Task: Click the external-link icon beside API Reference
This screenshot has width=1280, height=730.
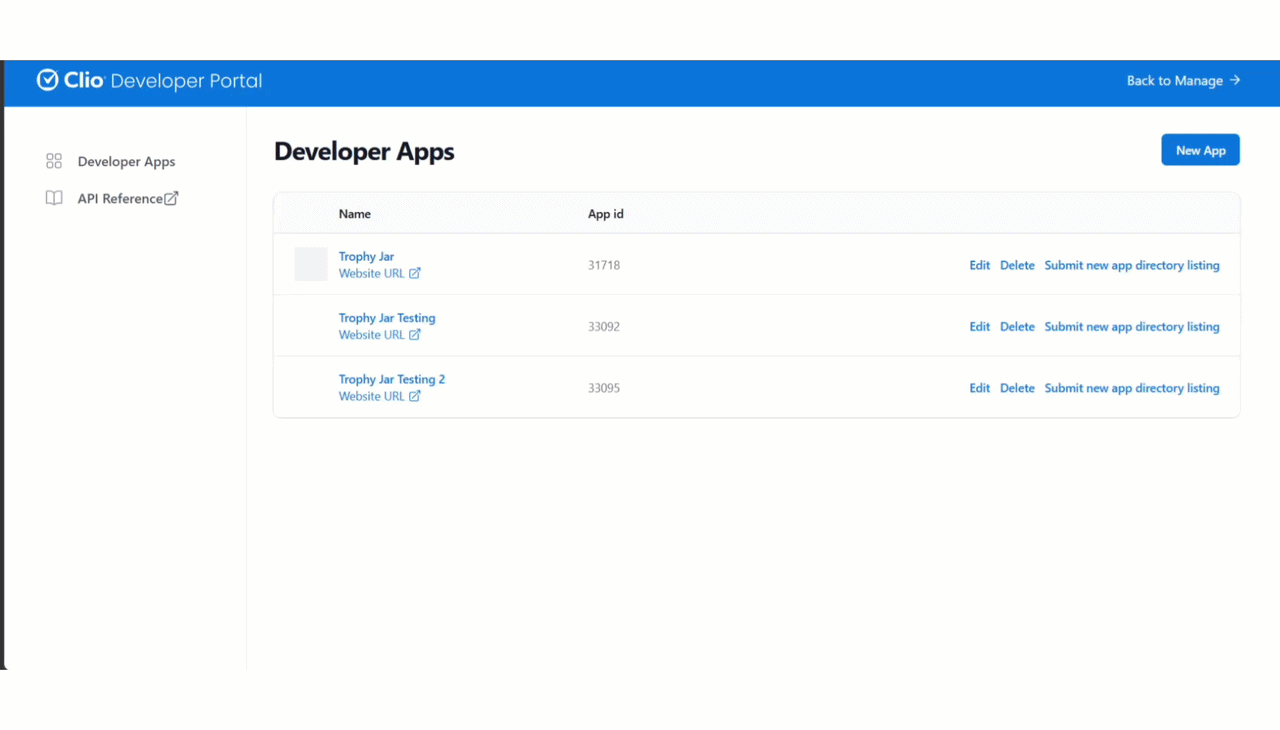Action: pyautogui.click(x=171, y=198)
